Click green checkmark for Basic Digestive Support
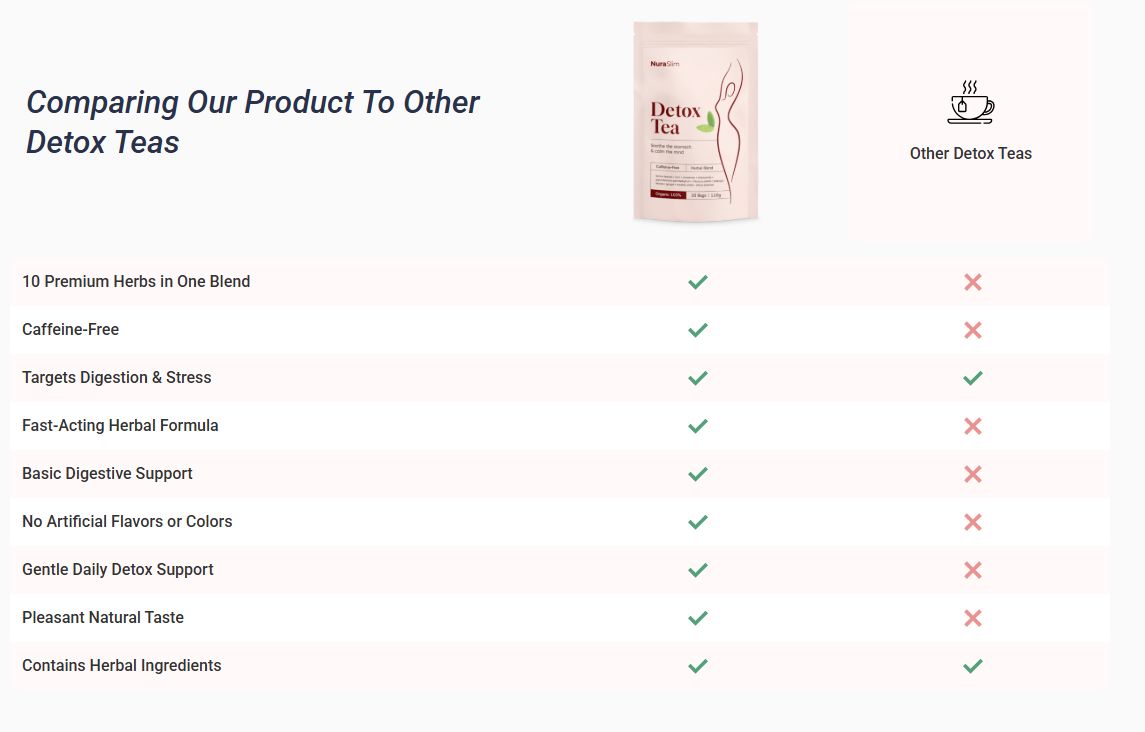 [698, 474]
